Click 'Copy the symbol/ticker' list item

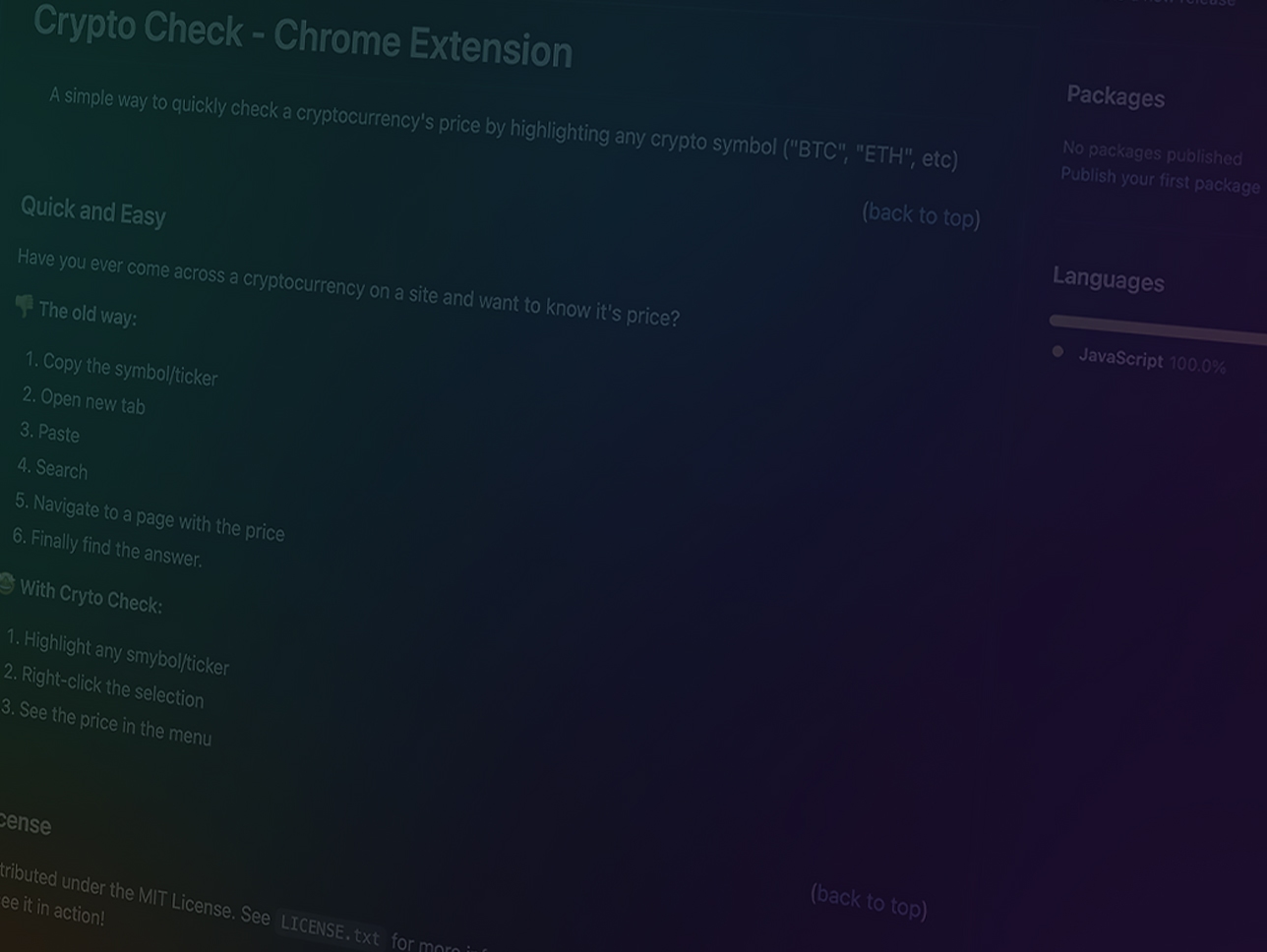[130, 370]
